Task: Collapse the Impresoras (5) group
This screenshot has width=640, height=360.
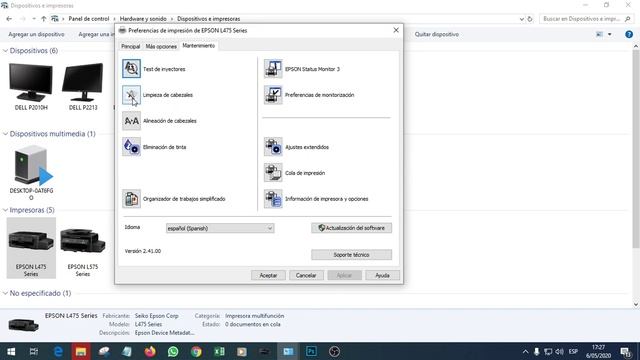Action: pyautogui.click(x=5, y=210)
